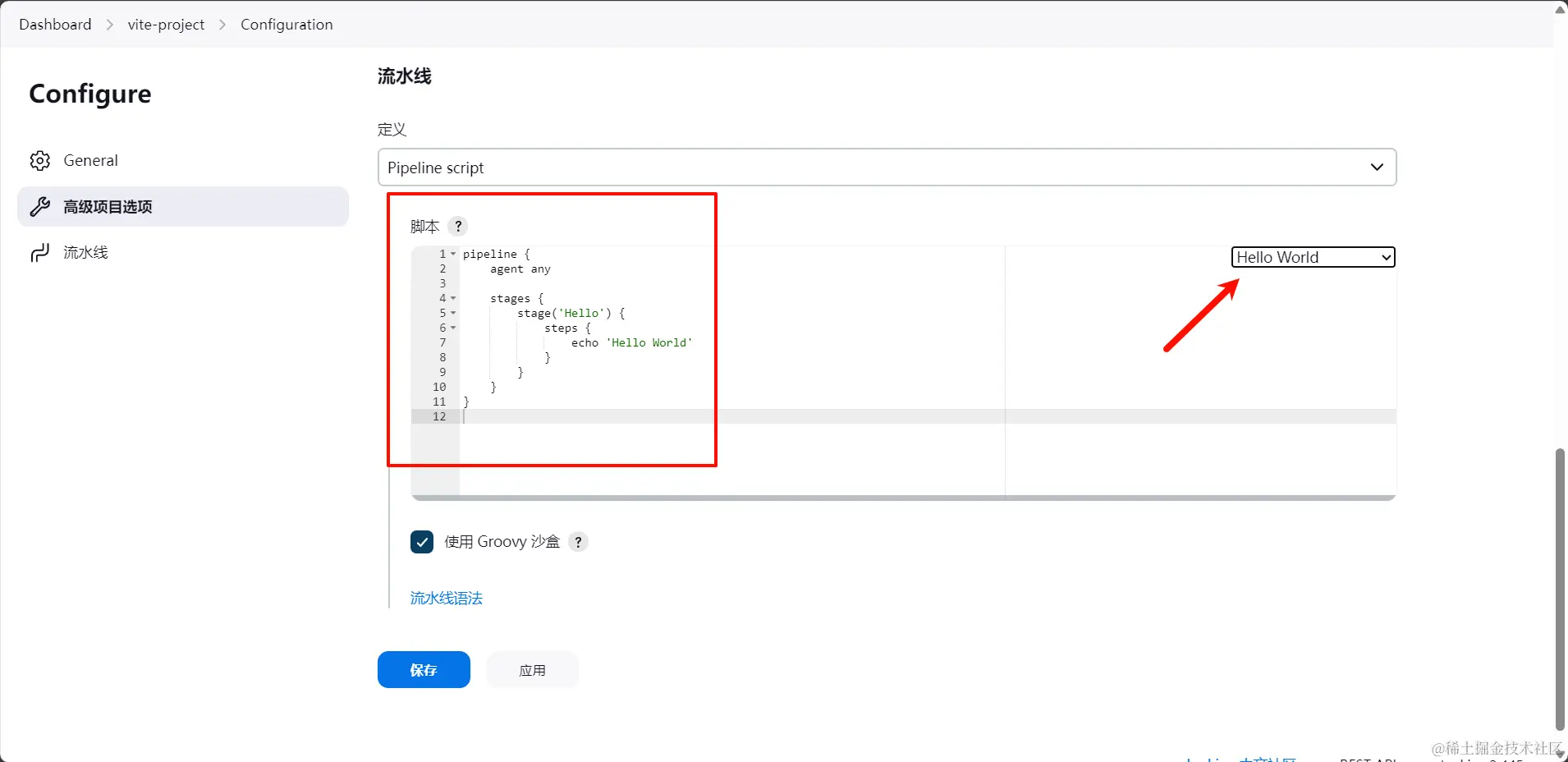
Task: Click into the script editor on line 12
Action: 928,416
